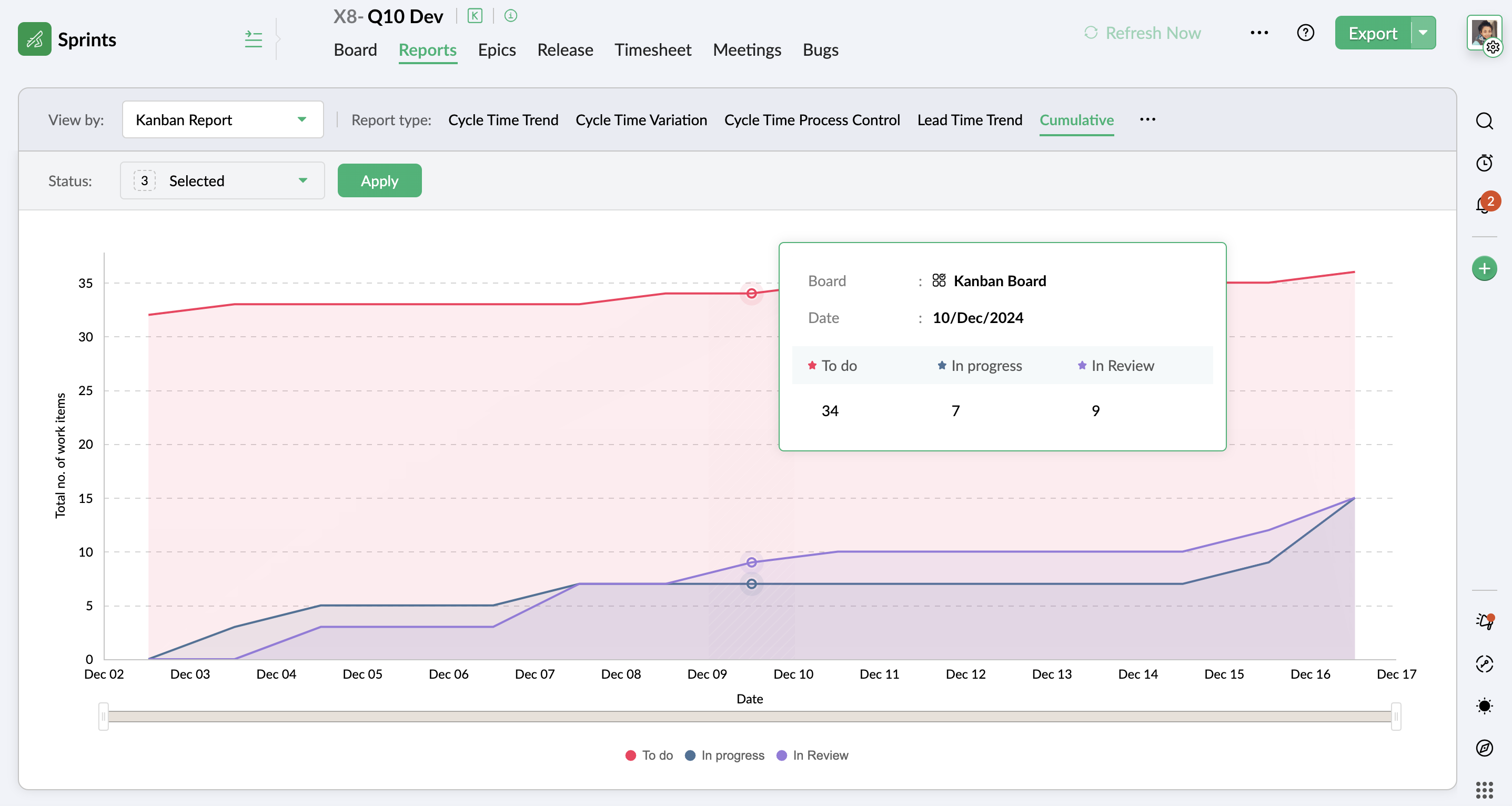Open the search icon in right sidebar
The image size is (1512, 806).
tap(1484, 121)
